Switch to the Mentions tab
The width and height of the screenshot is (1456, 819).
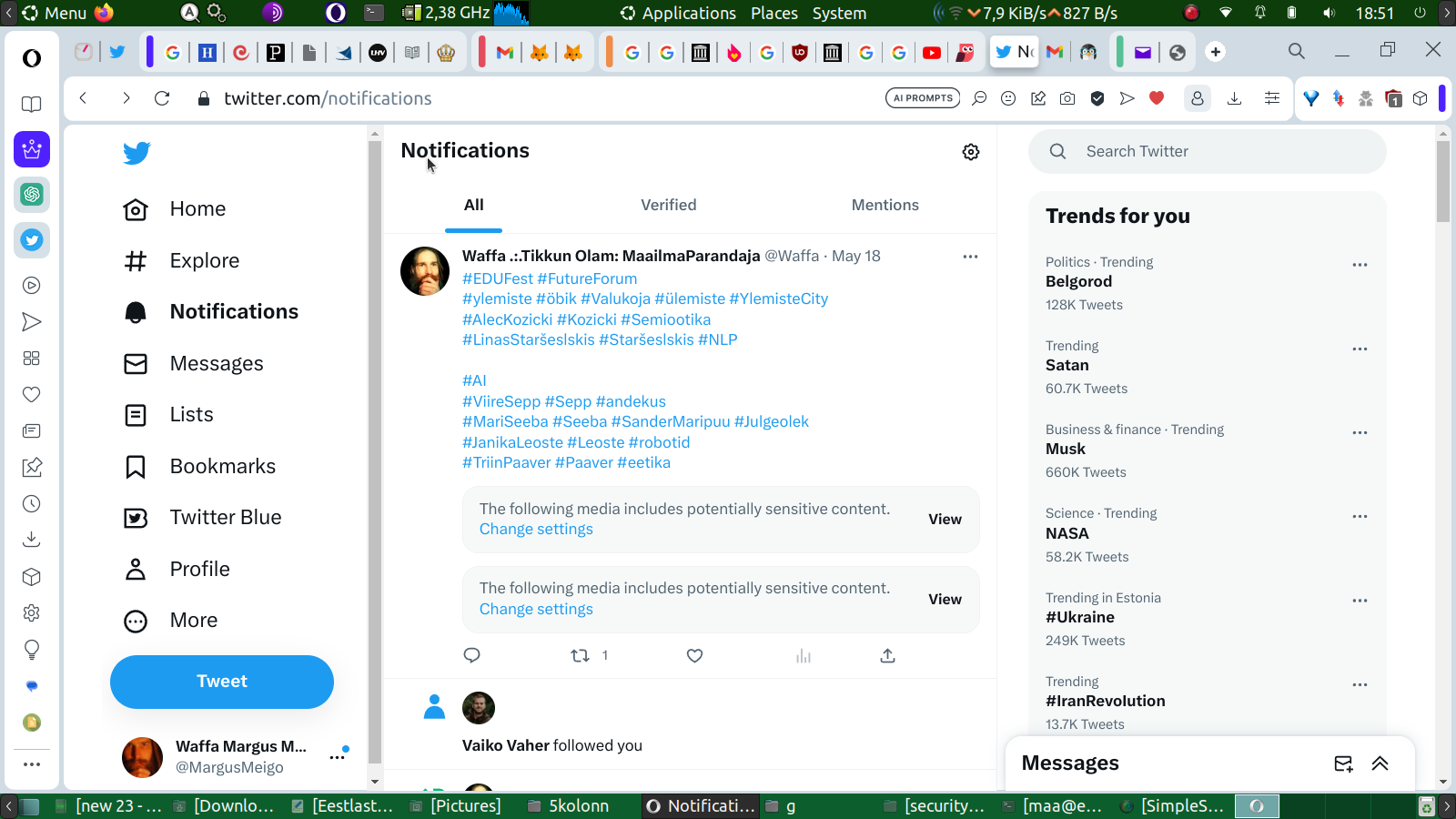click(x=885, y=206)
